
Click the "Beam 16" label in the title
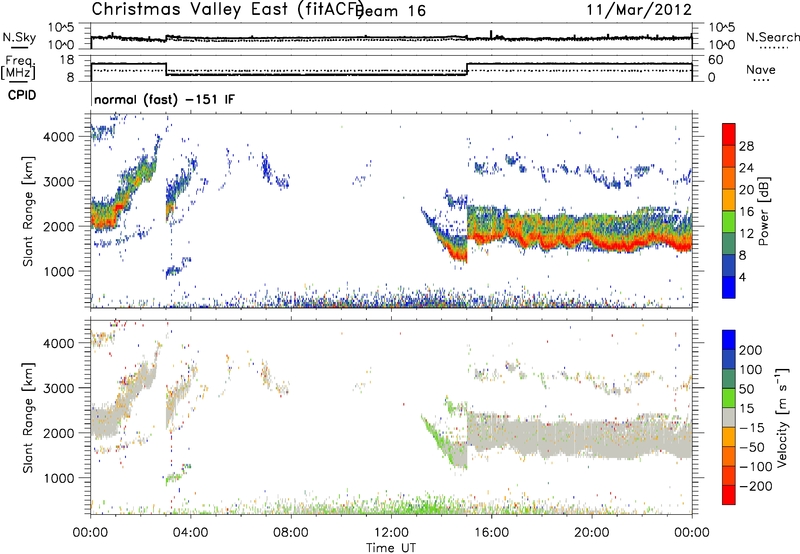392,11
